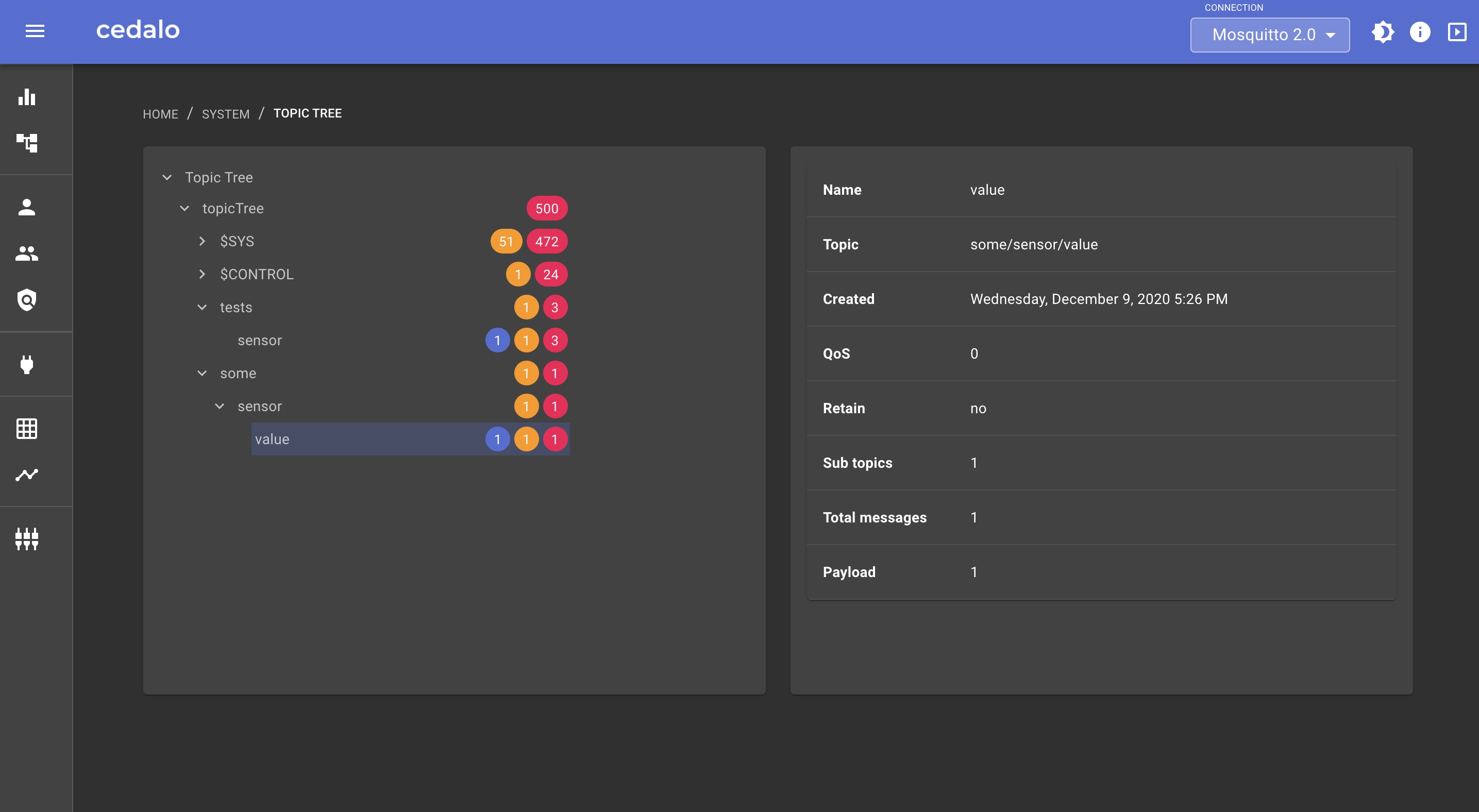
Task: Open the Mosquitto 2.0 connection dropdown
Action: coord(1269,35)
